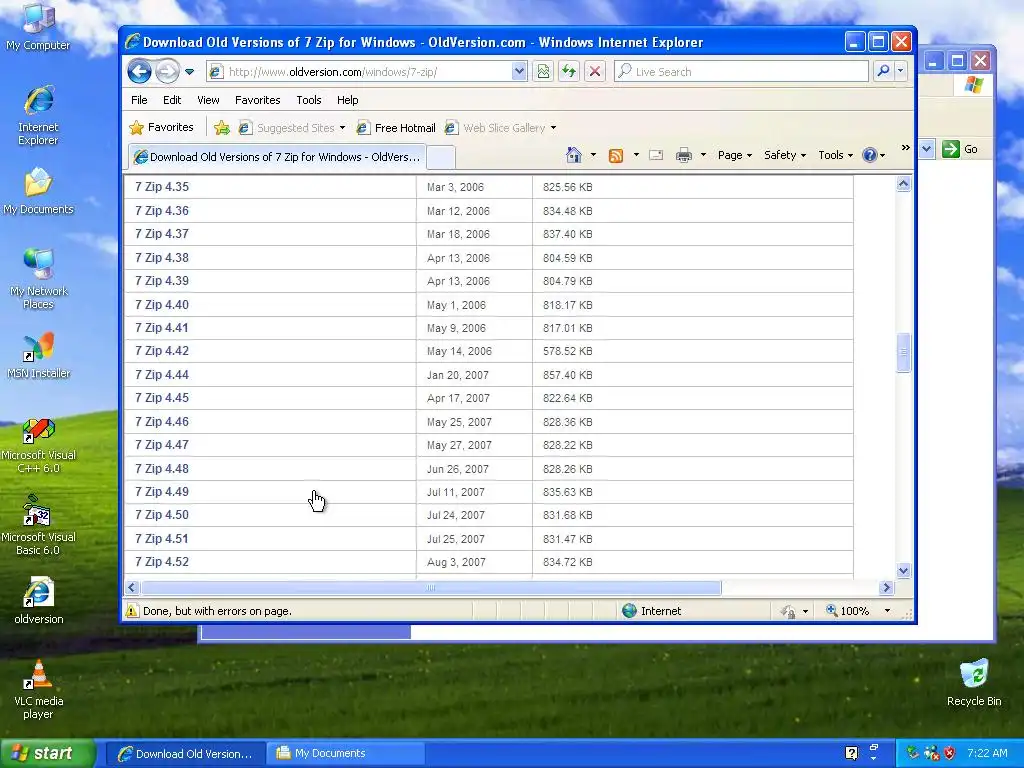Click the vertical scrollbar down arrow
The height and width of the screenshot is (768, 1024).
click(903, 571)
